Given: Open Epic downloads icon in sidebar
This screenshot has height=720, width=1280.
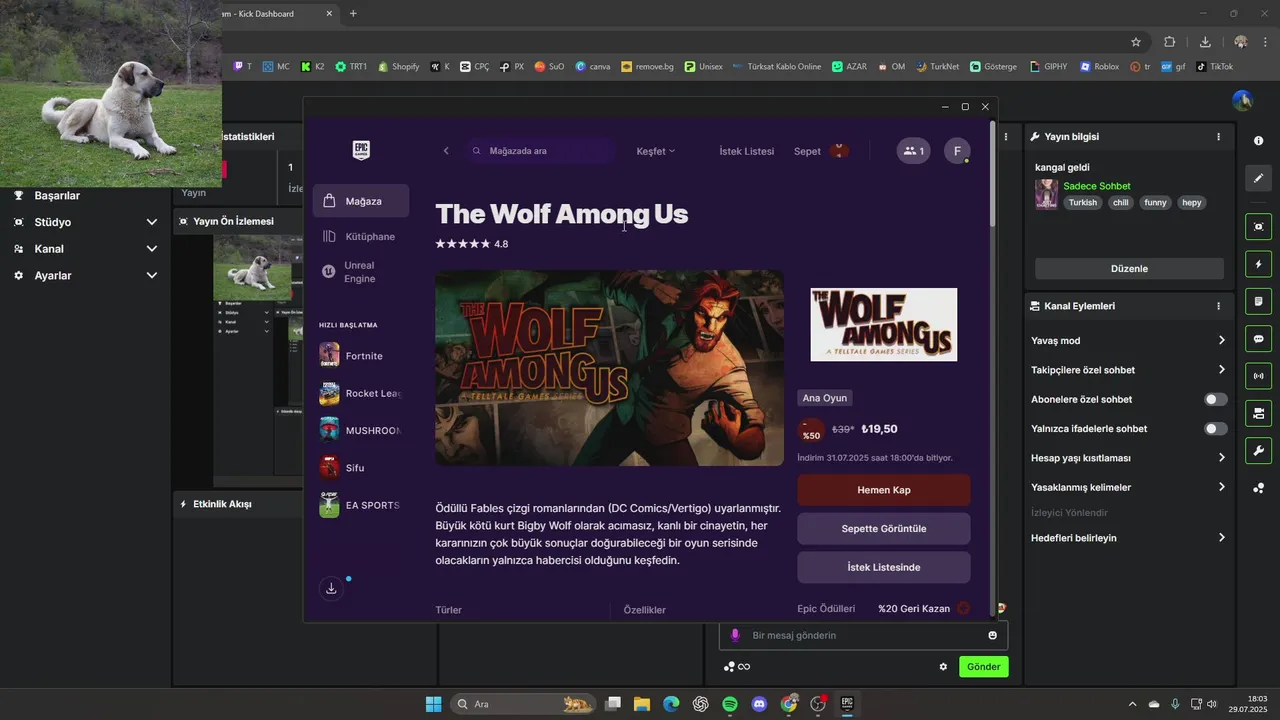Looking at the screenshot, I should [x=332, y=588].
